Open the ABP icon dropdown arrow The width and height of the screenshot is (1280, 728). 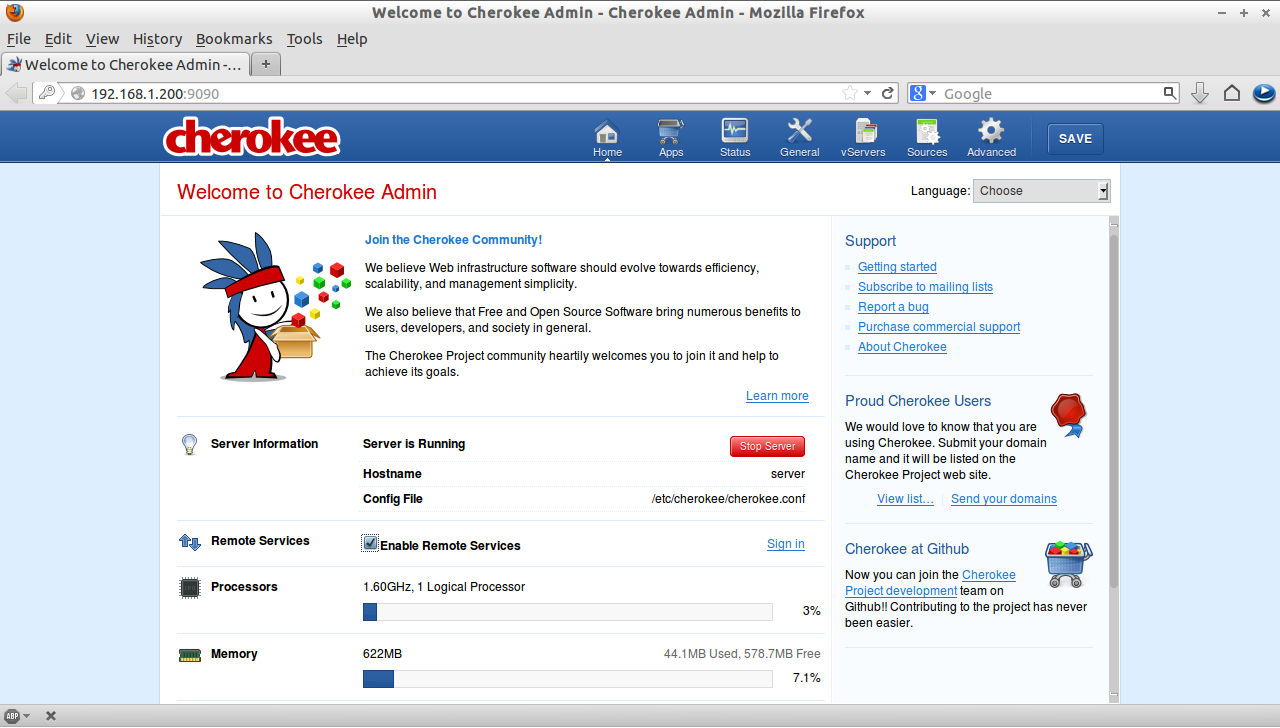pyautogui.click(x=27, y=716)
